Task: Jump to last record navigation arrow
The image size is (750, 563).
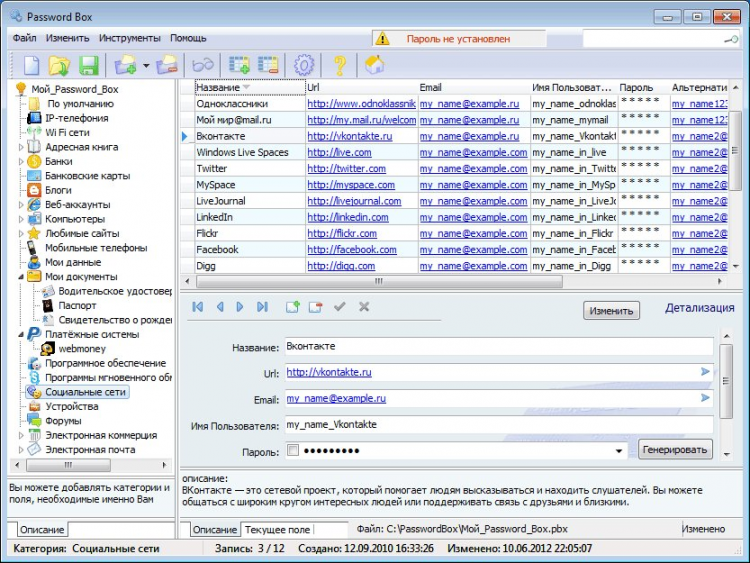Action: (263, 307)
